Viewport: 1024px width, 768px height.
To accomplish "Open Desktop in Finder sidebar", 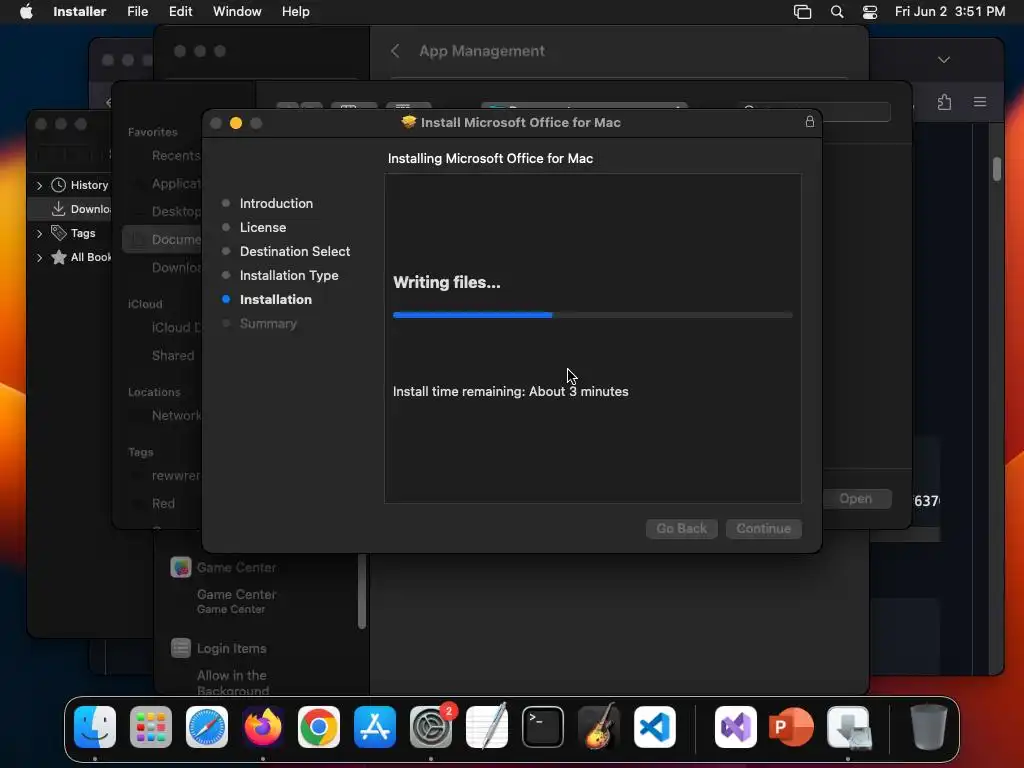I will pos(175,212).
